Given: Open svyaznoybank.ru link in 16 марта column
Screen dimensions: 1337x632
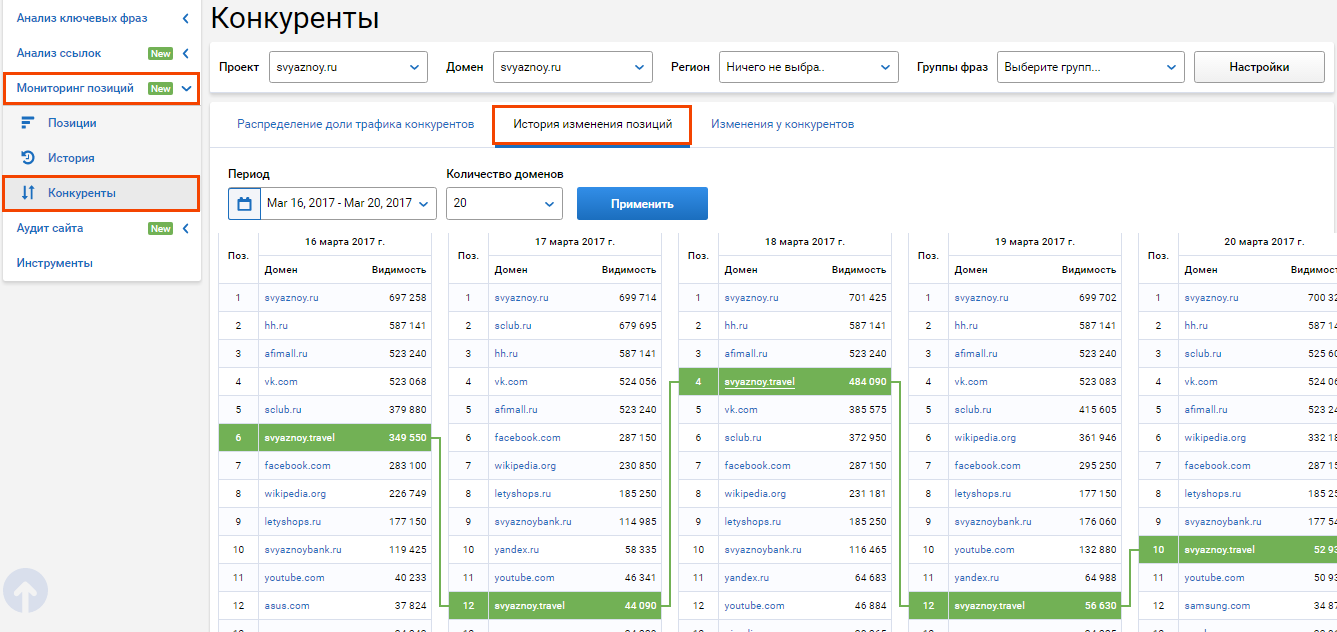Looking at the screenshot, I should tap(303, 550).
